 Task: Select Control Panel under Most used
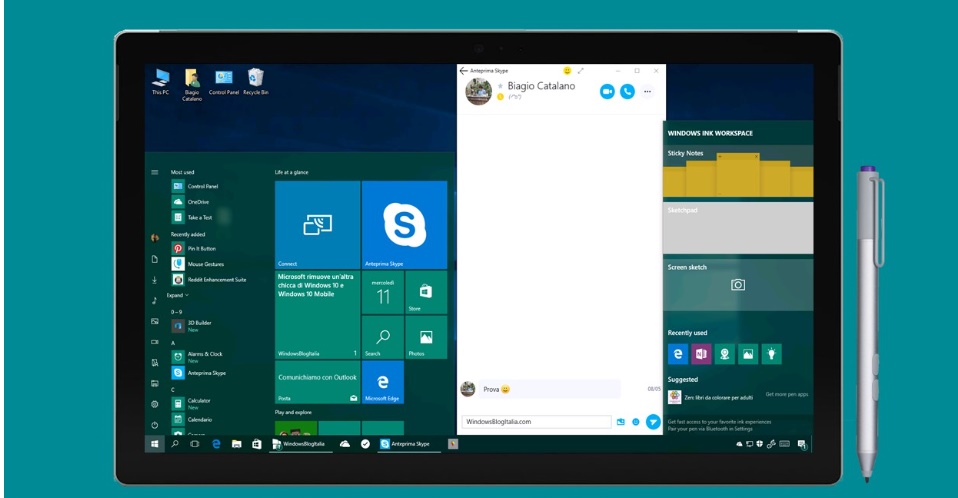[x=202, y=186]
